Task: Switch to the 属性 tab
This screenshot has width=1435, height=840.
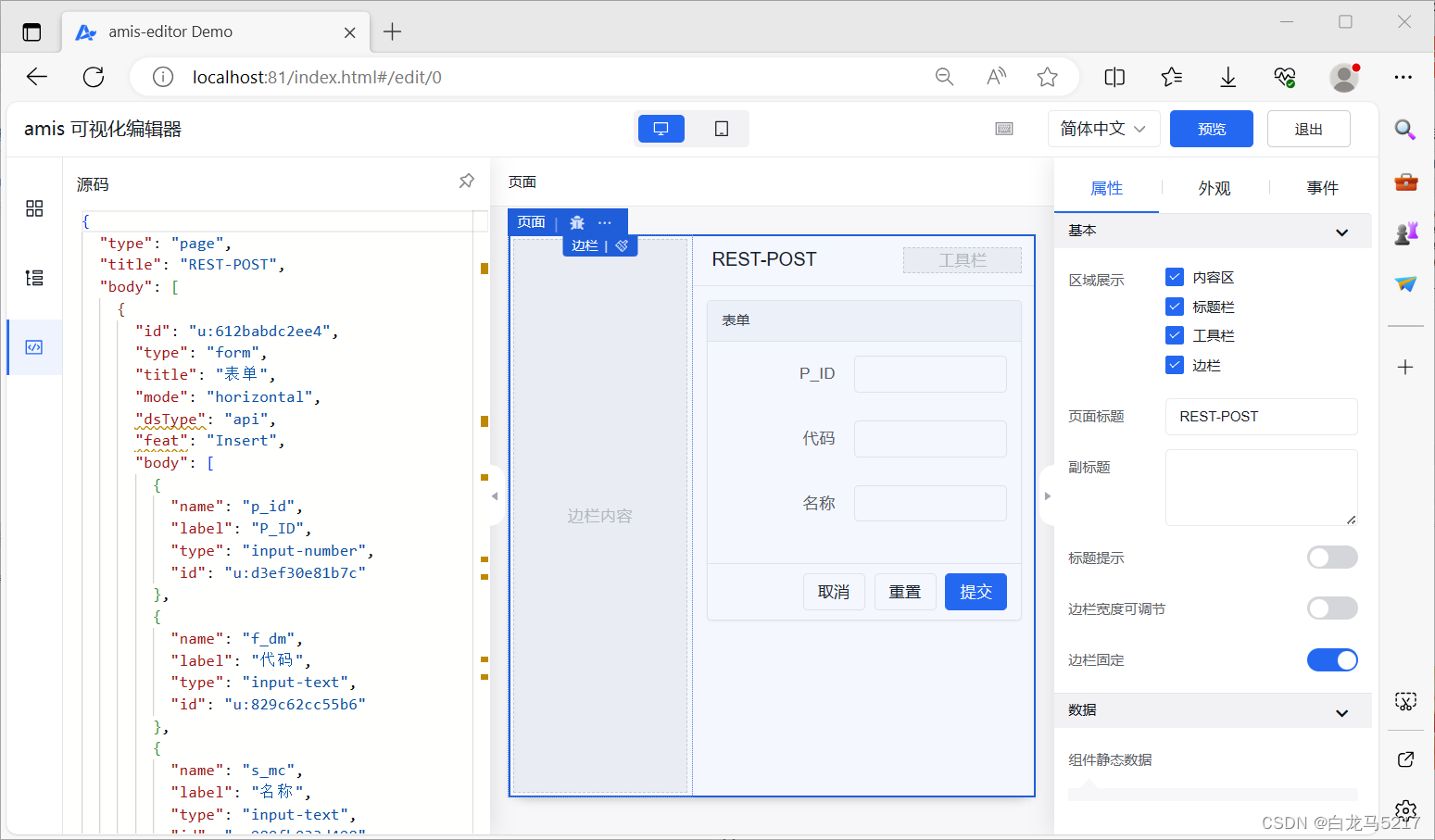Action: pyautogui.click(x=1106, y=188)
